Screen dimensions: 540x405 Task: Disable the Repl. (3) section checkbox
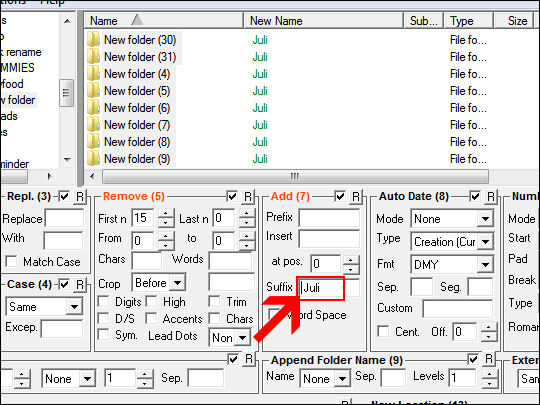pyautogui.click(x=64, y=196)
